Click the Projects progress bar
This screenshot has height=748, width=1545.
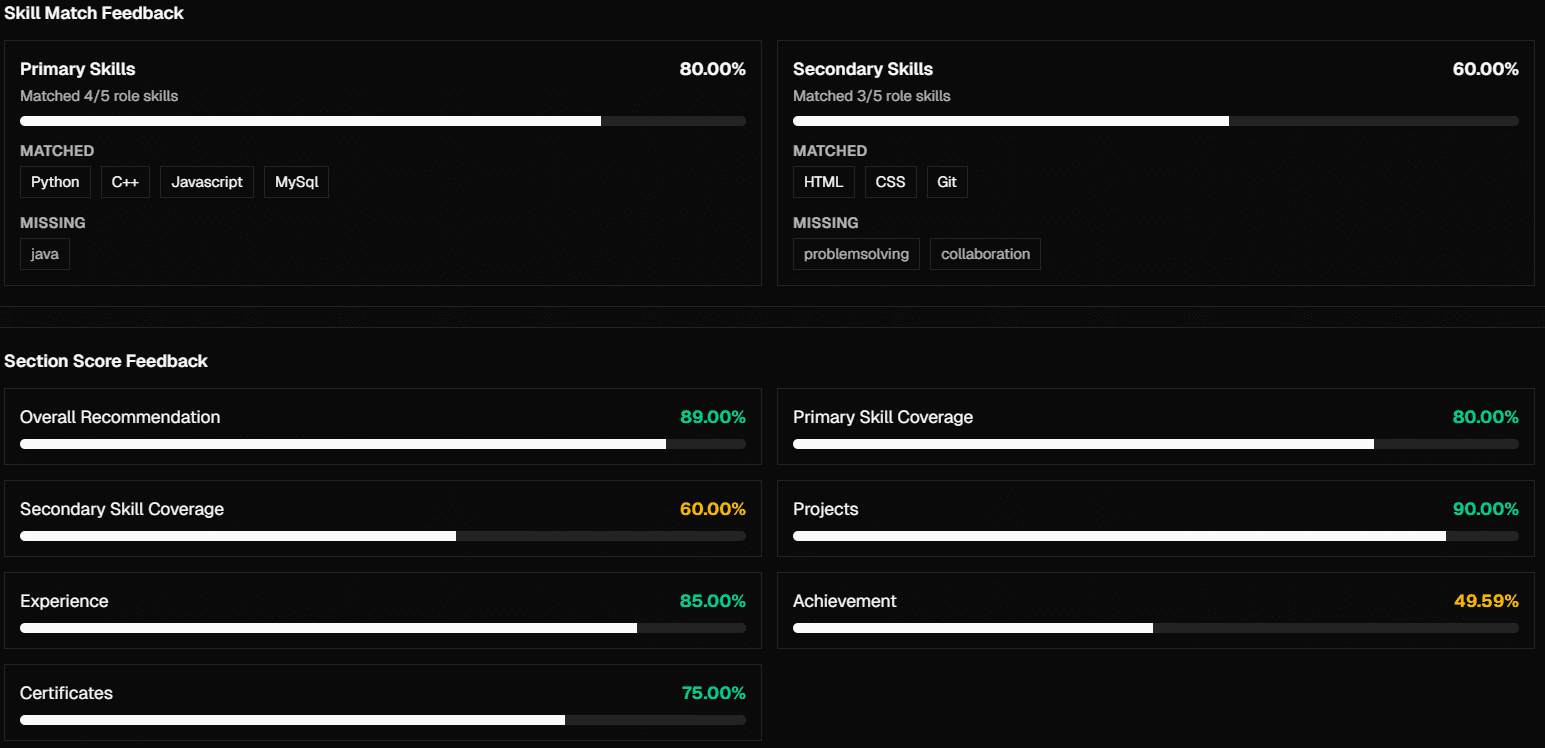tap(1156, 536)
